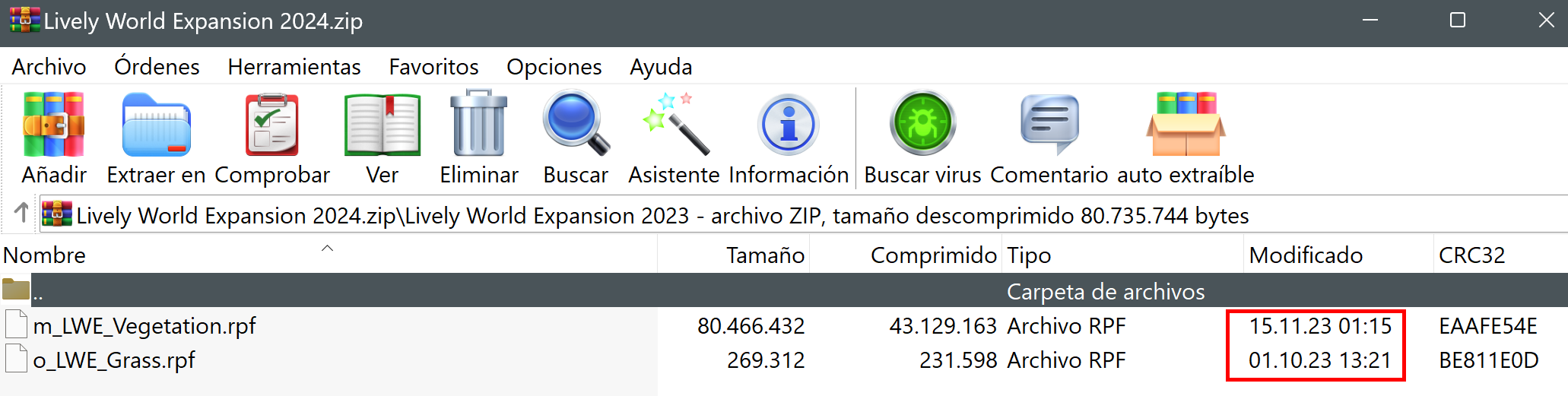Click the Eliminar trash bin icon
This screenshot has height=396, width=1568.
coord(479,124)
